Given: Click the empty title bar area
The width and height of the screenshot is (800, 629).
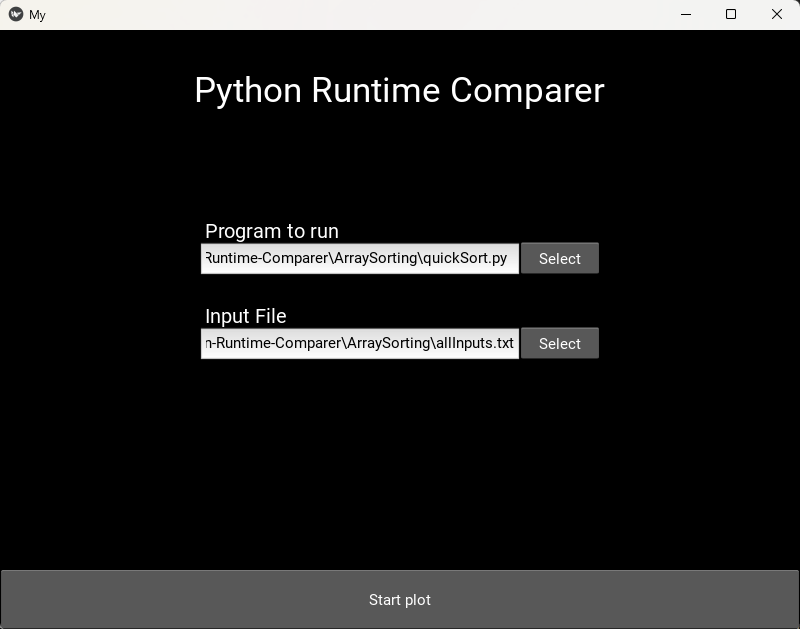Looking at the screenshot, I should pyautogui.click(x=350, y=15).
